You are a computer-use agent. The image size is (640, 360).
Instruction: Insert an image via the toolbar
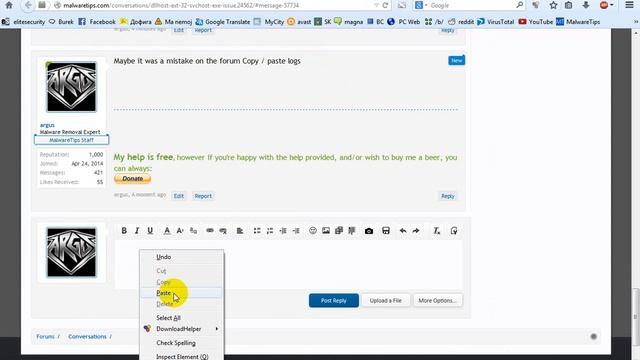tap(326, 231)
